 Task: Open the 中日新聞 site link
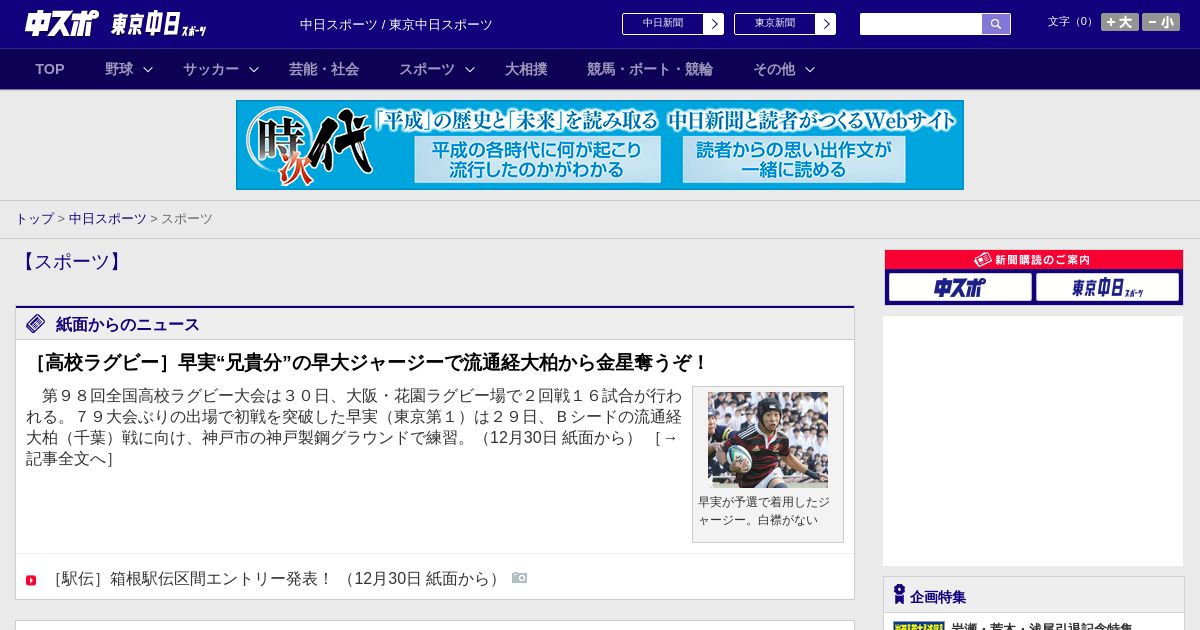[663, 24]
